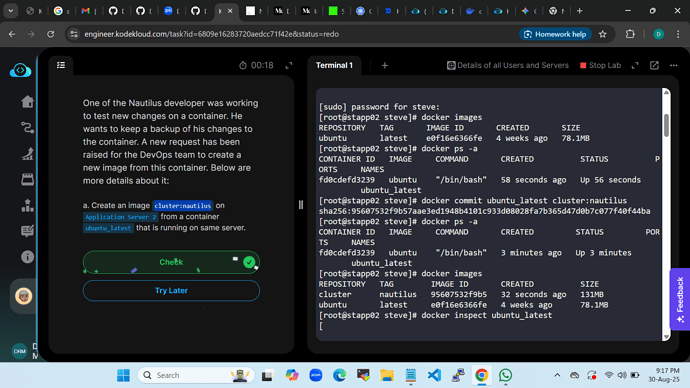Open more options ellipsis in terminal header
This screenshot has height=388, width=690.
(674, 65)
